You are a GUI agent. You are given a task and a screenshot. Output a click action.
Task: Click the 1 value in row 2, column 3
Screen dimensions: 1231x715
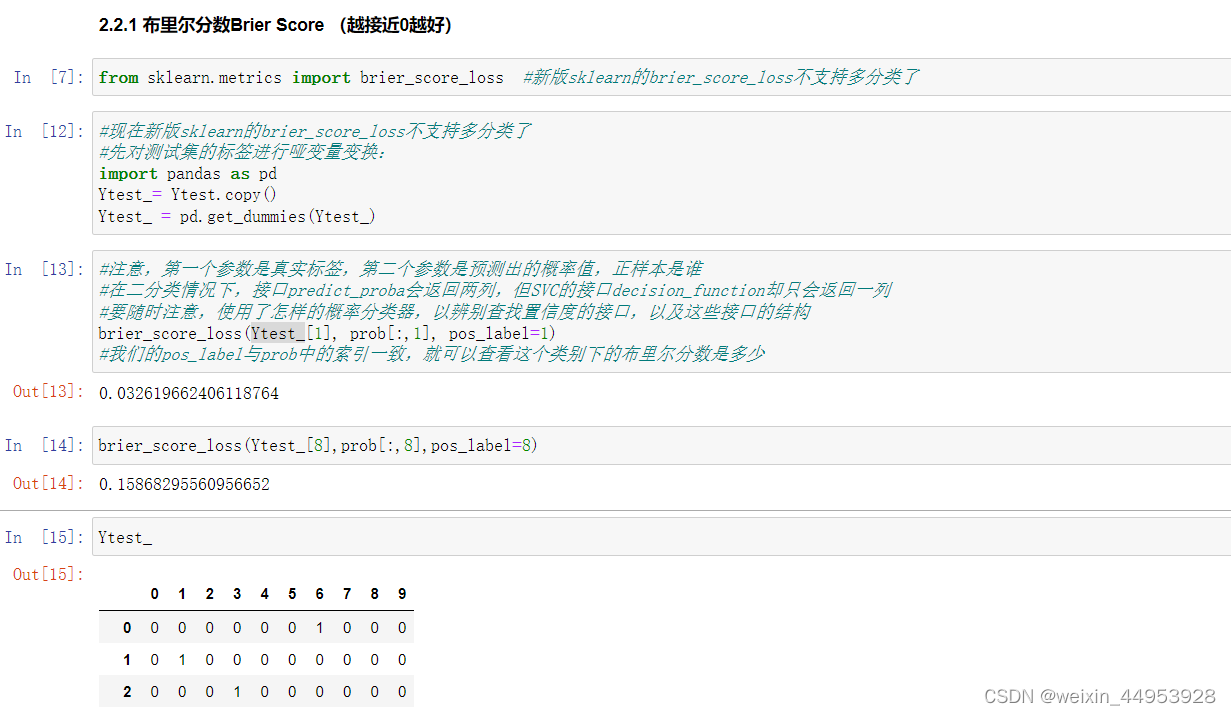[237, 692]
